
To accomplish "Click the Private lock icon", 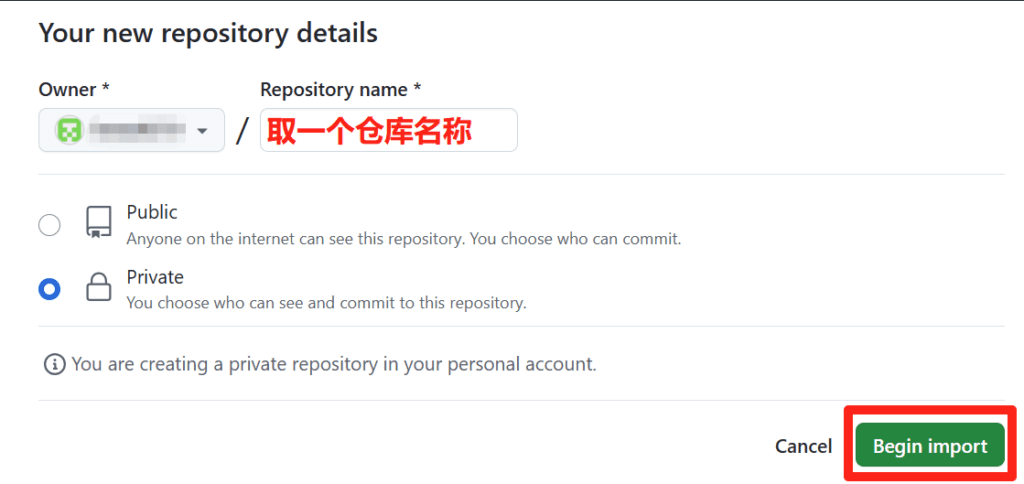I will (98, 289).
